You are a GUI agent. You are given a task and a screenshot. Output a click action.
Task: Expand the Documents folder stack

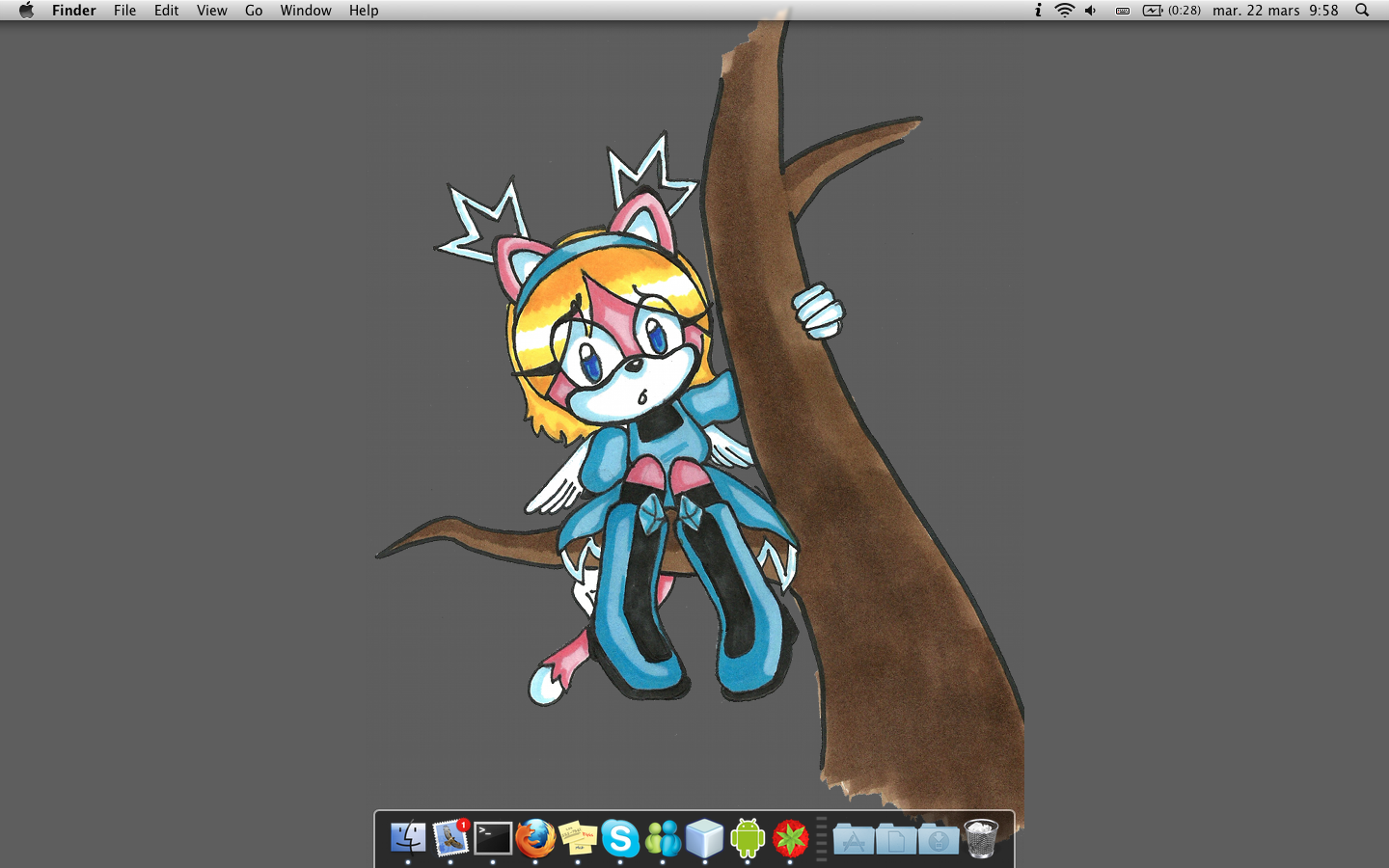[x=896, y=839]
